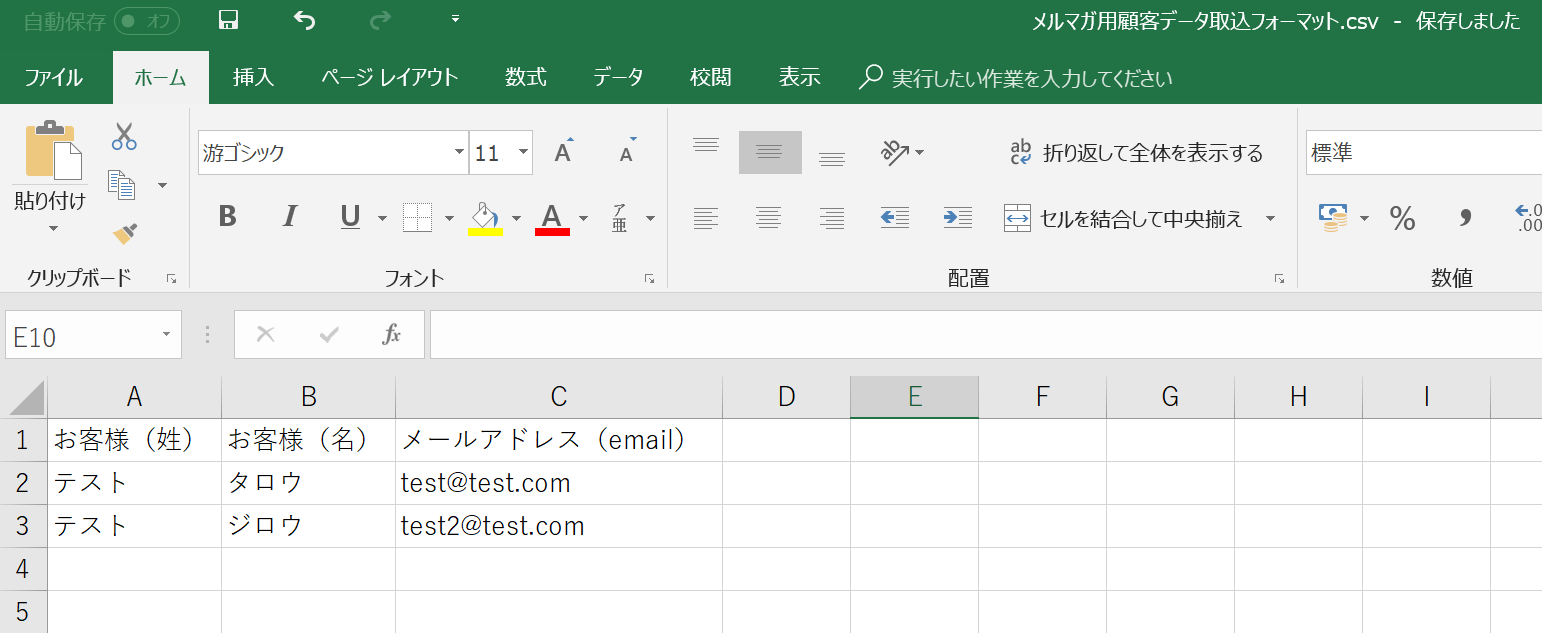
Task: Click the Save floppy disk icon
Action: (228, 21)
